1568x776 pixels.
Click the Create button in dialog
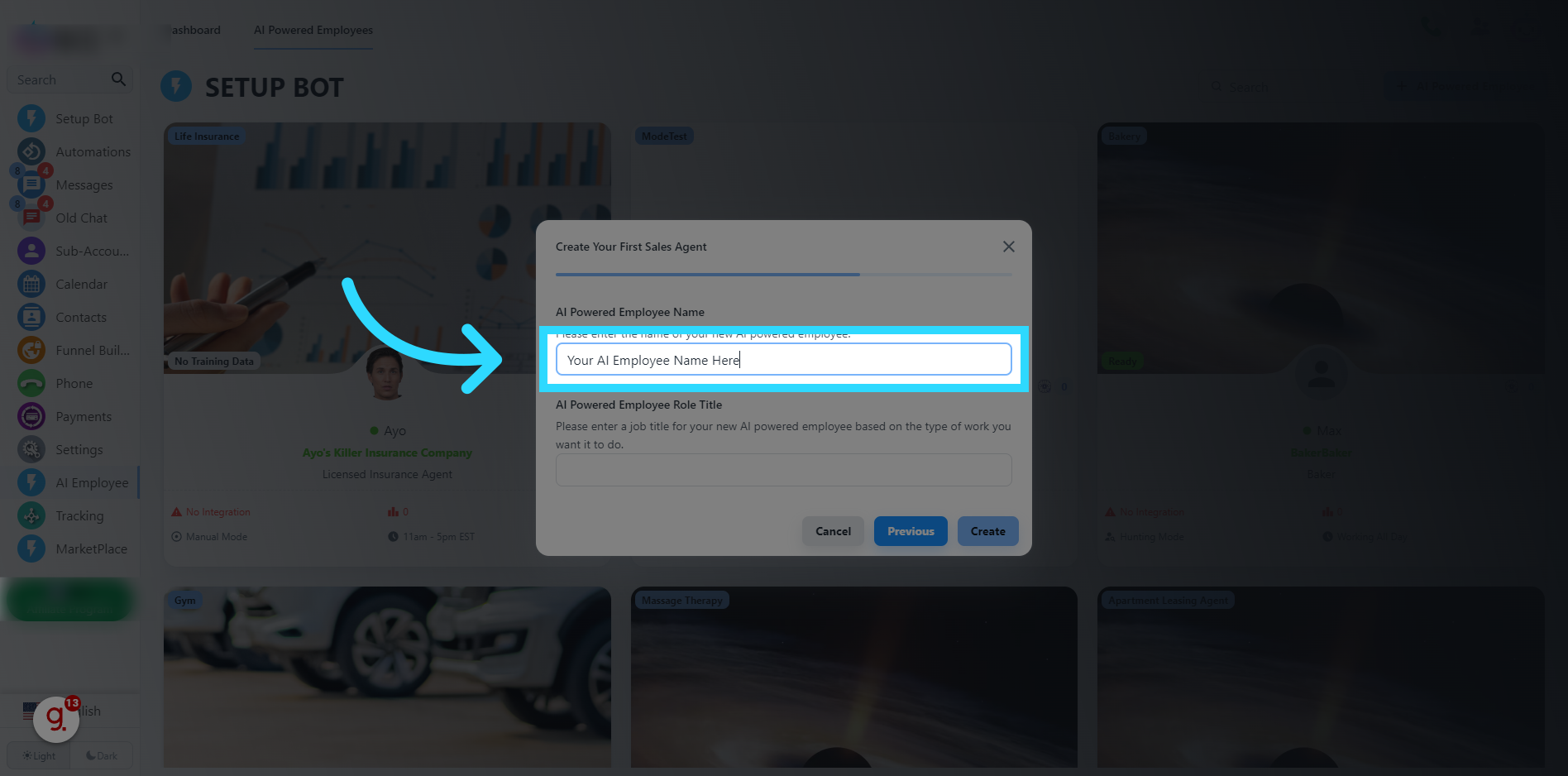click(x=988, y=531)
